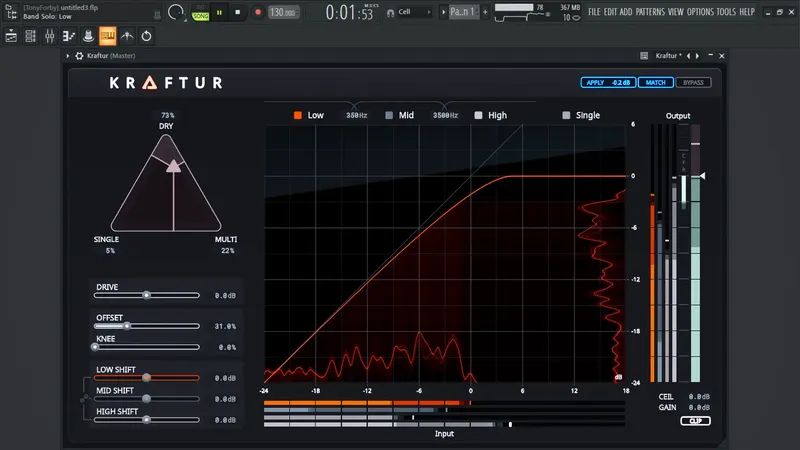Click the plugin picker stamp icon

tap(88, 36)
